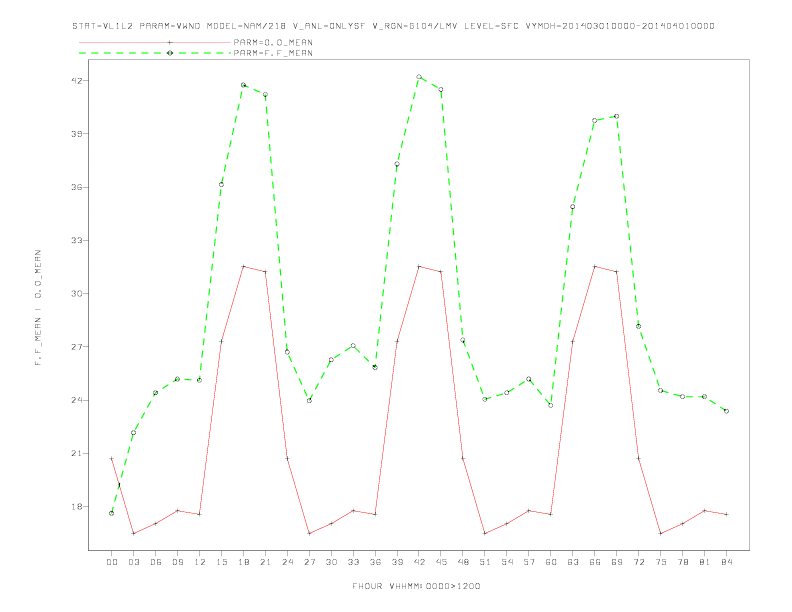Click the x-axis tick label 63
Viewport: 792px width, 612px height.
pos(573,562)
